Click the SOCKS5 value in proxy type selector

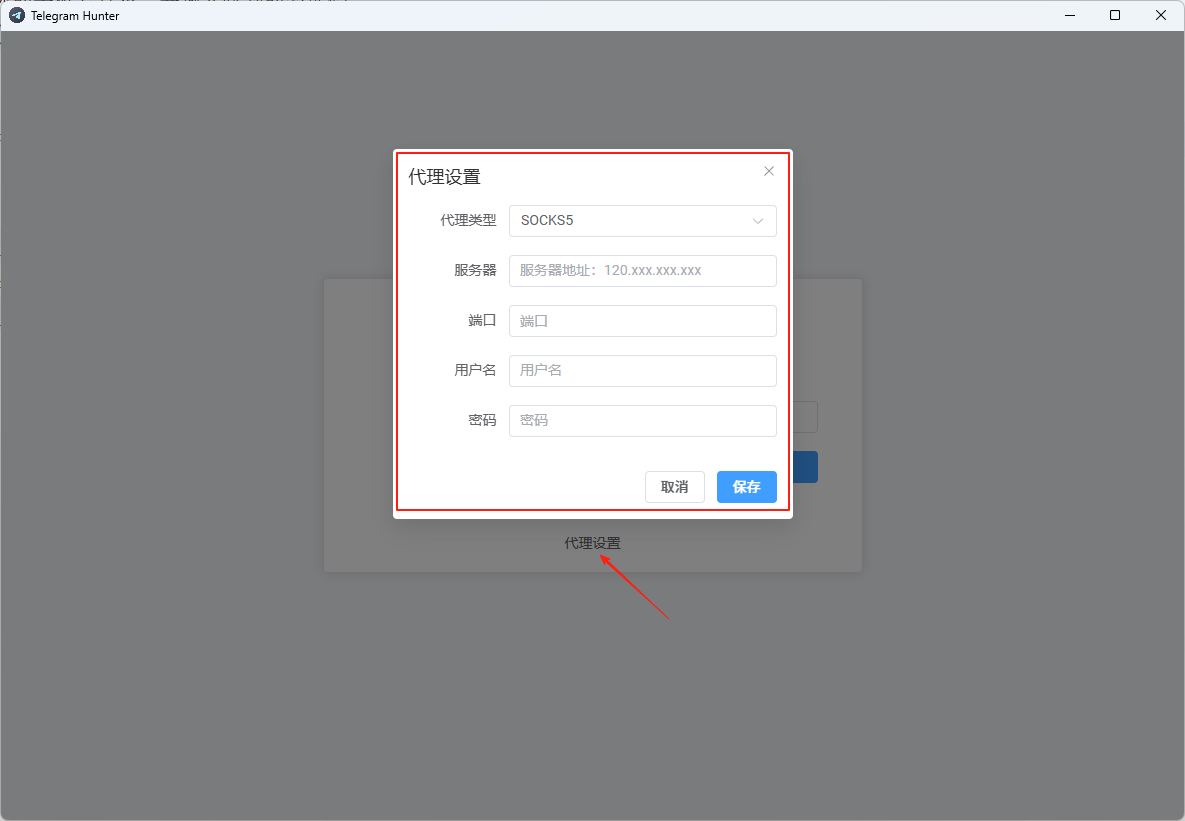click(547, 220)
